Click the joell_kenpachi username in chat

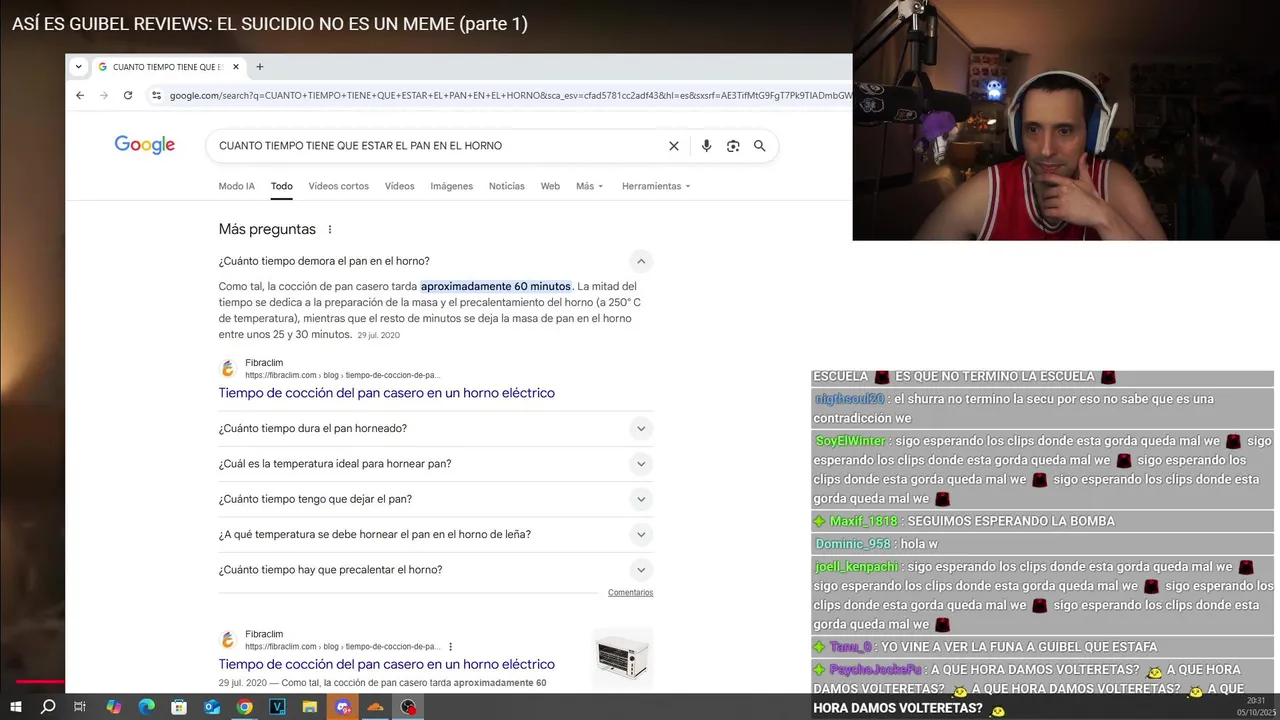[x=857, y=567]
